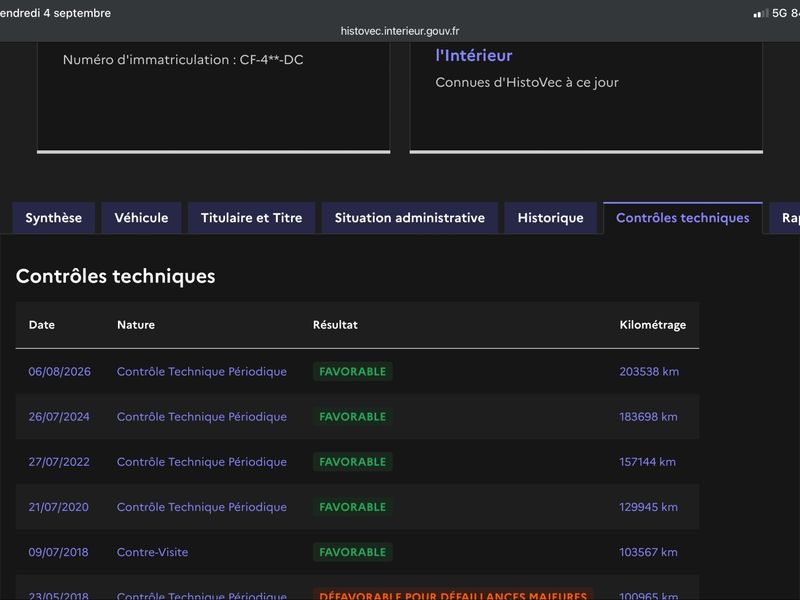Click the Nature column header
The height and width of the screenshot is (600, 800).
pos(136,325)
